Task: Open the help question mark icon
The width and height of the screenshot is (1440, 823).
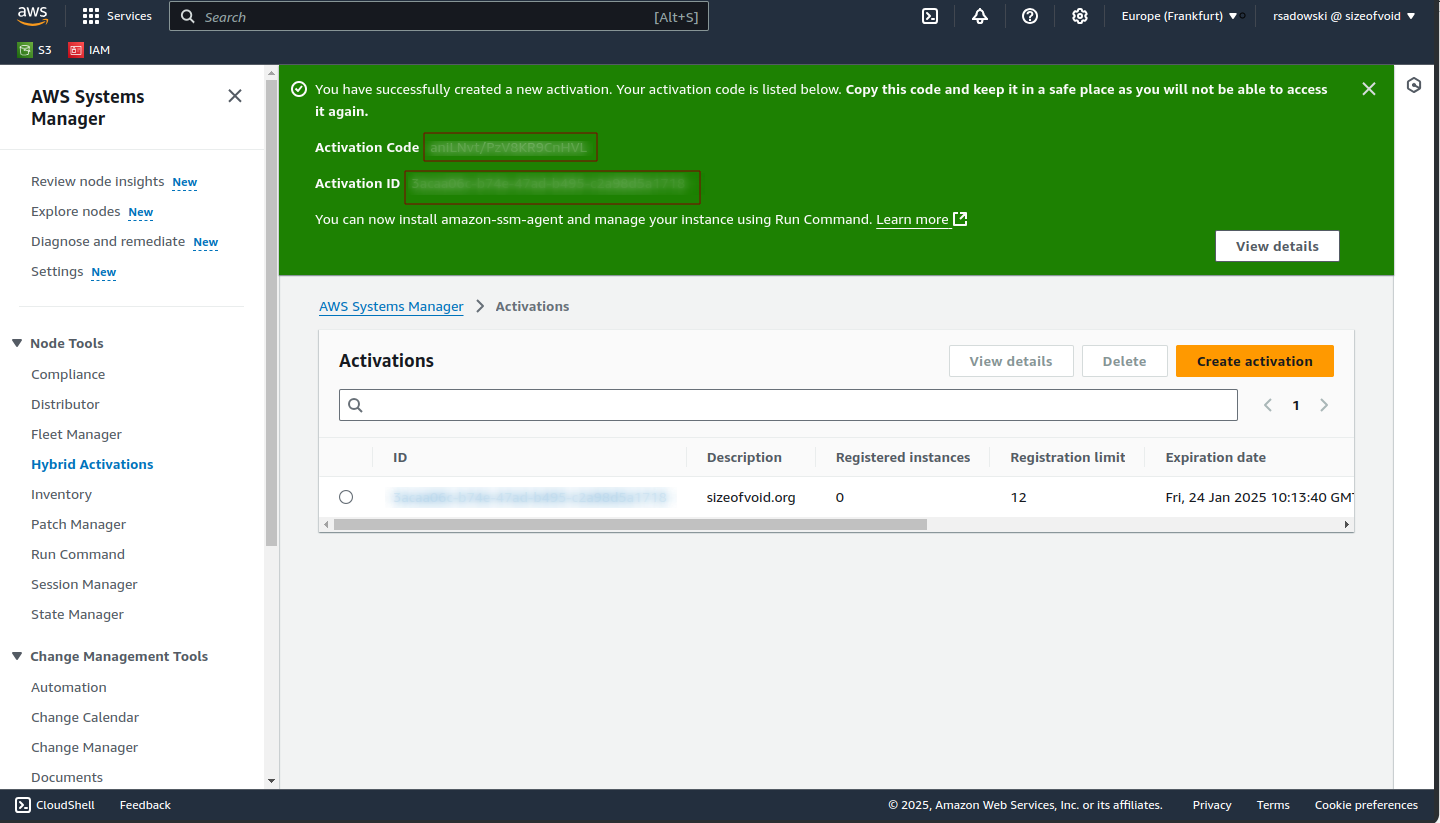Action: coord(1030,16)
